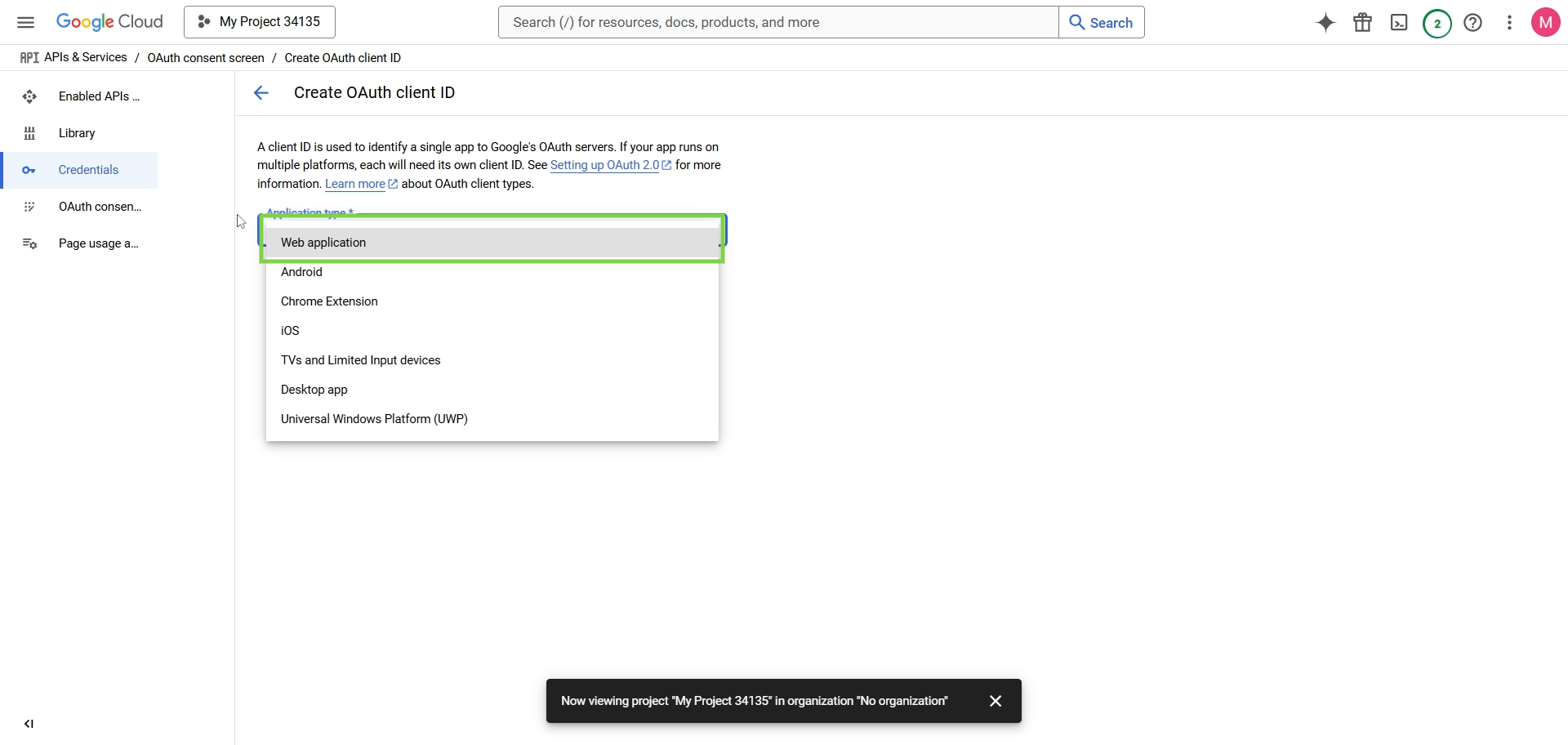This screenshot has width=1568, height=745.
Task: Open the Learn more link
Action: pyautogui.click(x=361, y=184)
